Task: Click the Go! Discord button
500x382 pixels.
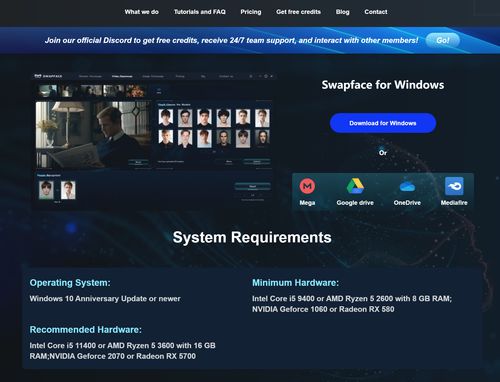Action: pos(443,40)
